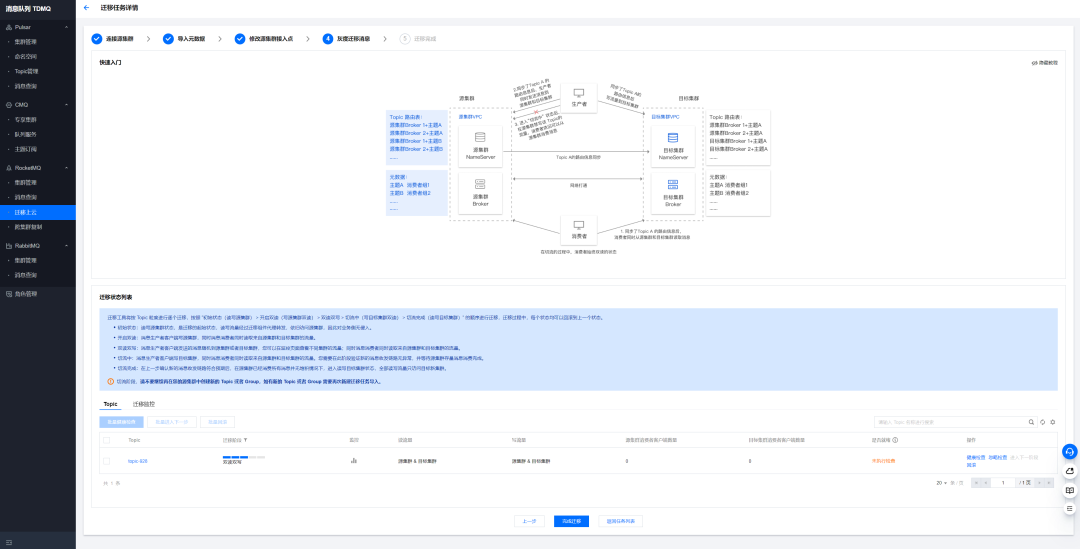Click the RocketMQ section icon in sidebar

9,167
